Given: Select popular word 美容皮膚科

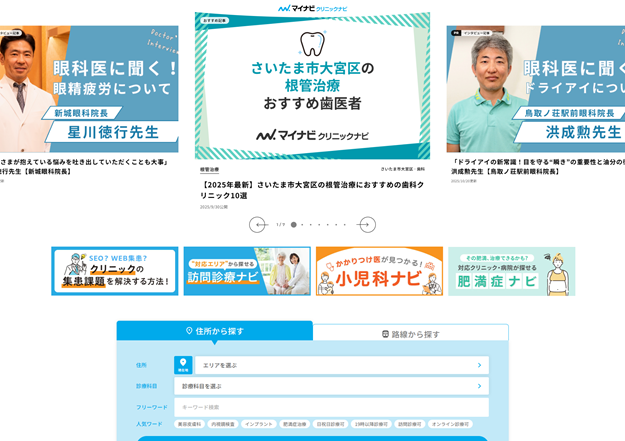Looking at the screenshot, I should click(x=189, y=424).
